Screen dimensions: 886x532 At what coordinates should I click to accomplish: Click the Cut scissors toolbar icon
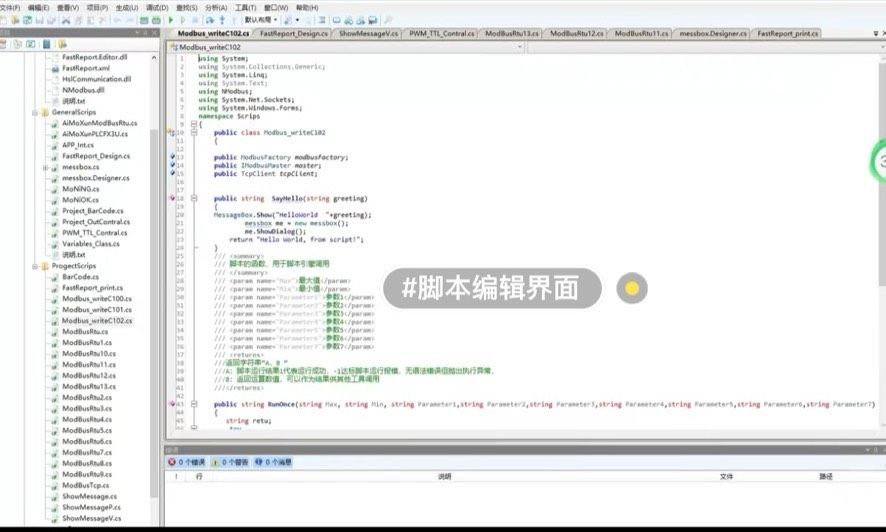point(66,20)
